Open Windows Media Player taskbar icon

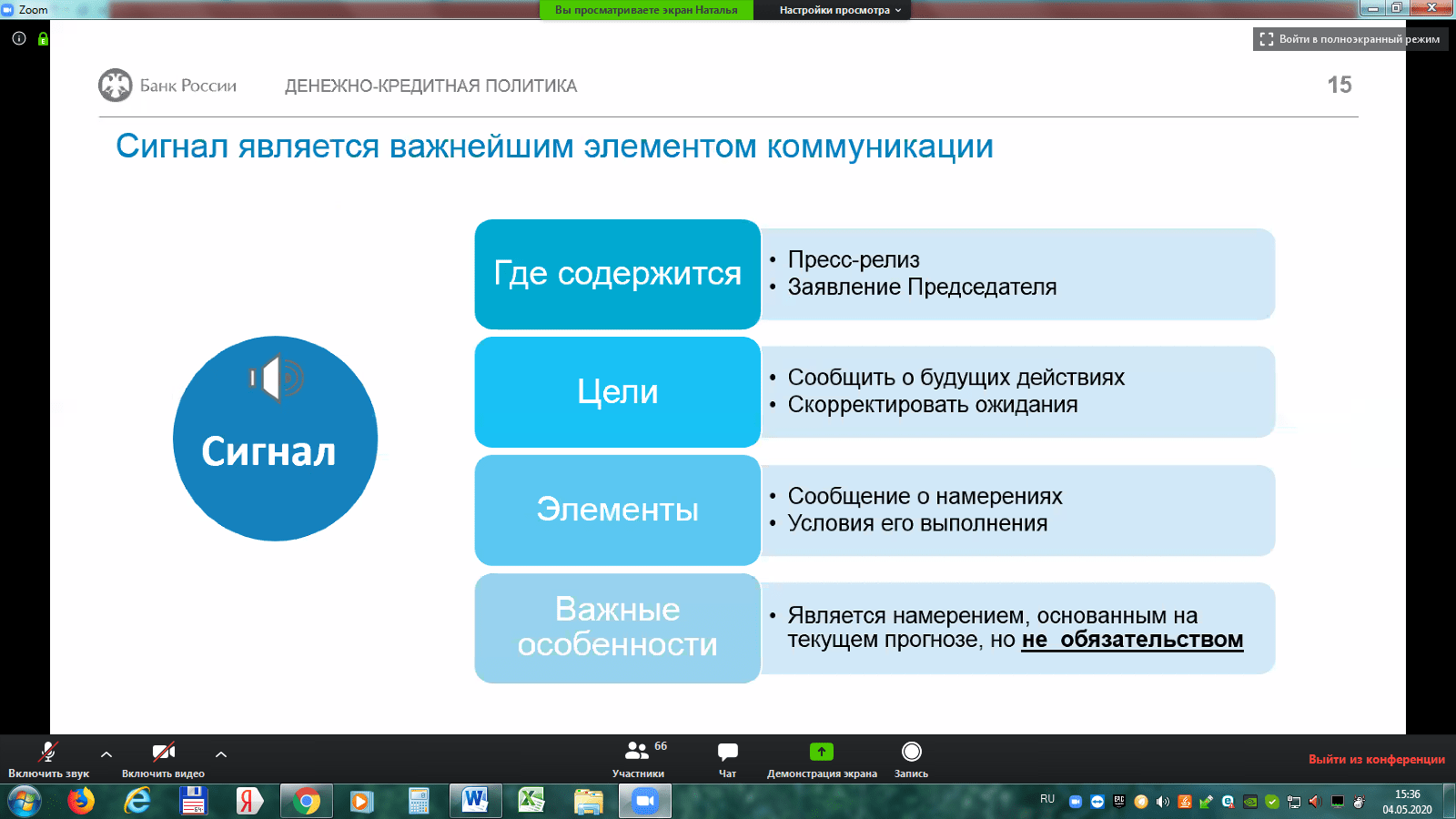[362, 801]
